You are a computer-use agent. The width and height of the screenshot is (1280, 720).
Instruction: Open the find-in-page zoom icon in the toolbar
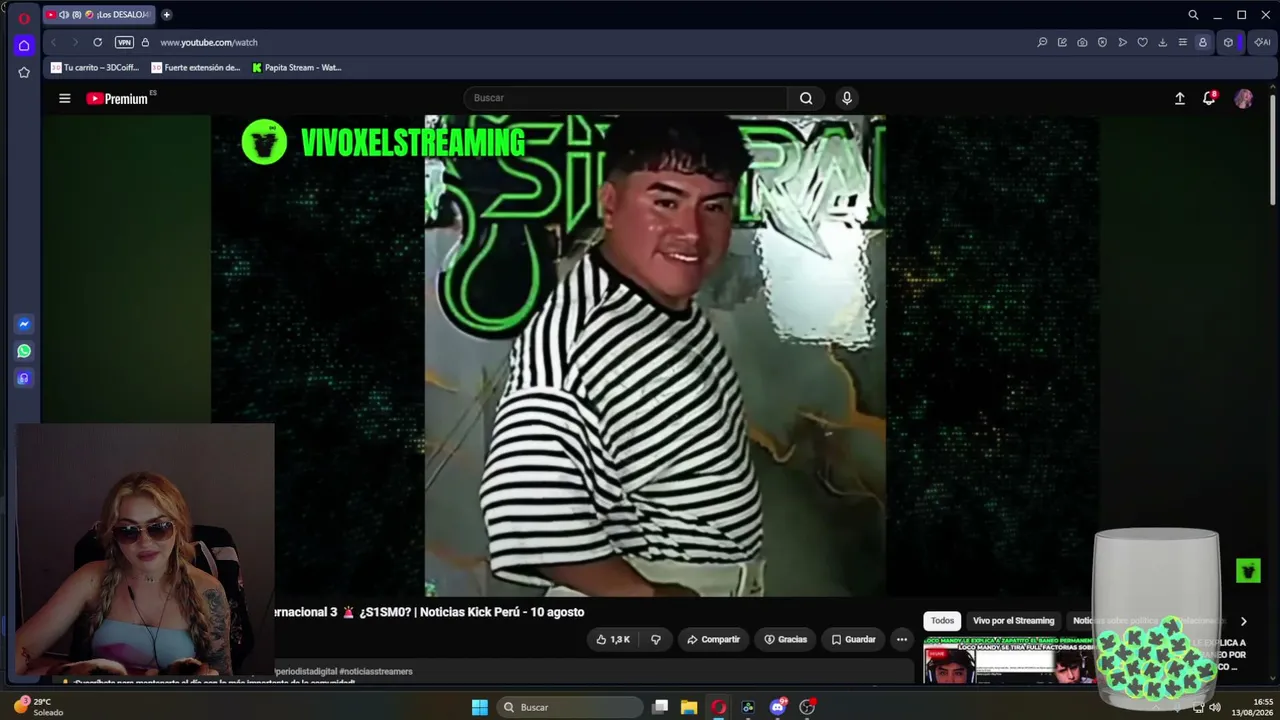click(1042, 42)
